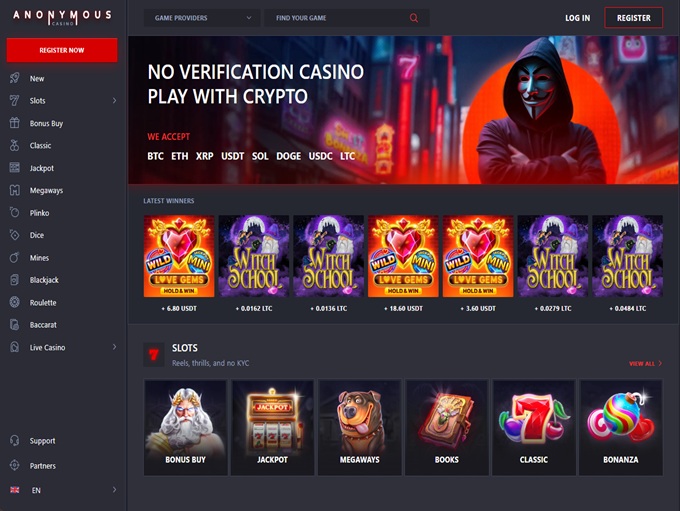
Task: Open the Megaways sidebar icon
Action: pos(15,190)
